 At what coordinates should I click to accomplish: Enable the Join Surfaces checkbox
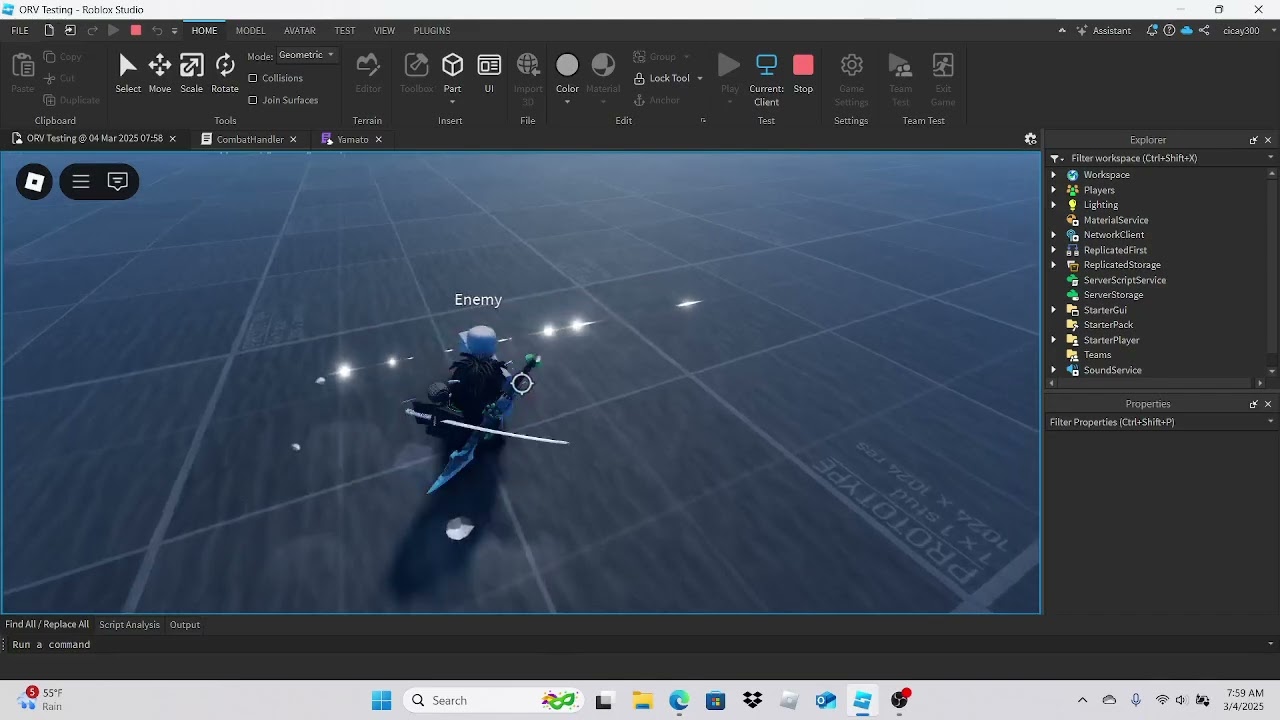point(253,100)
